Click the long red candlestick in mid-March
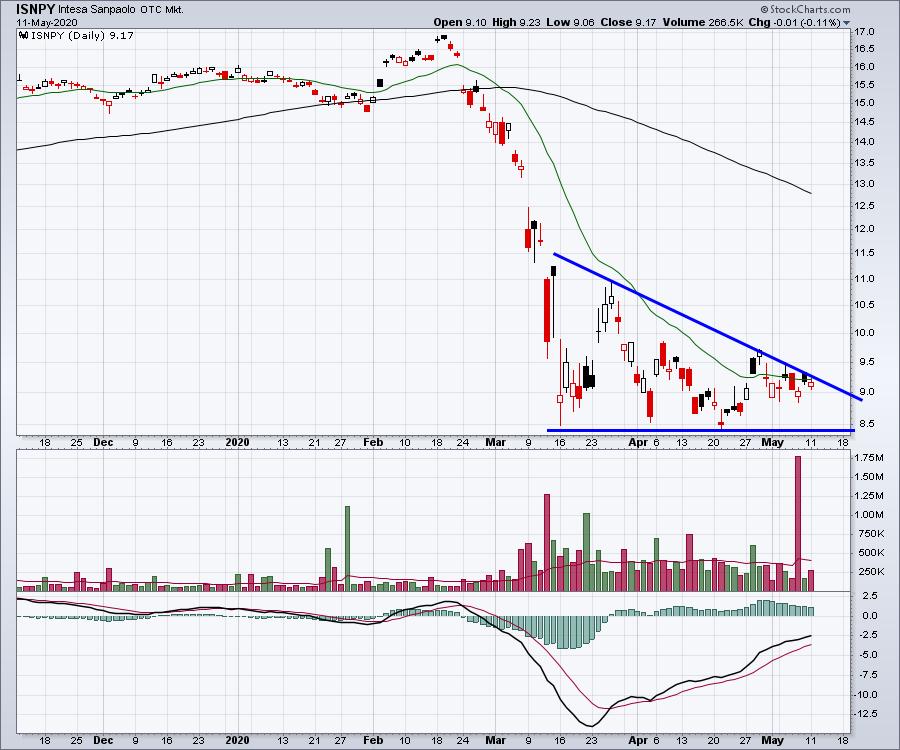Screen dimensions: 900x750 click(547, 310)
